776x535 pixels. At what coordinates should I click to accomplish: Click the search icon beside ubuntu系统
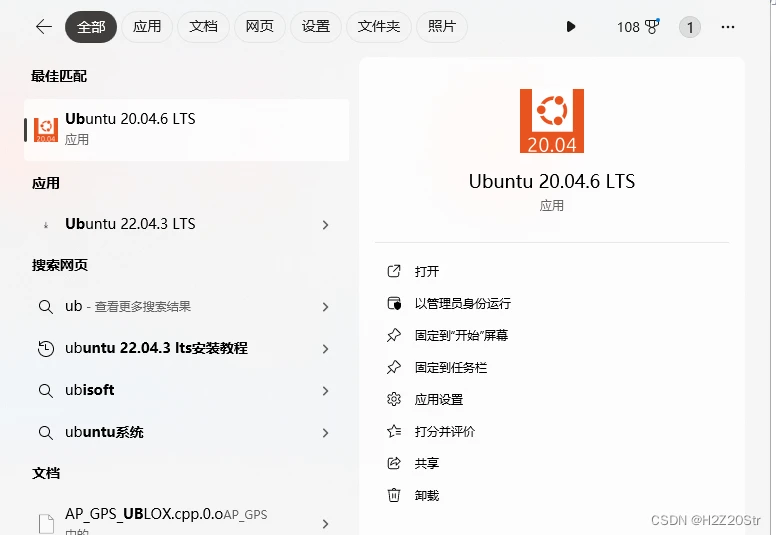coord(46,433)
